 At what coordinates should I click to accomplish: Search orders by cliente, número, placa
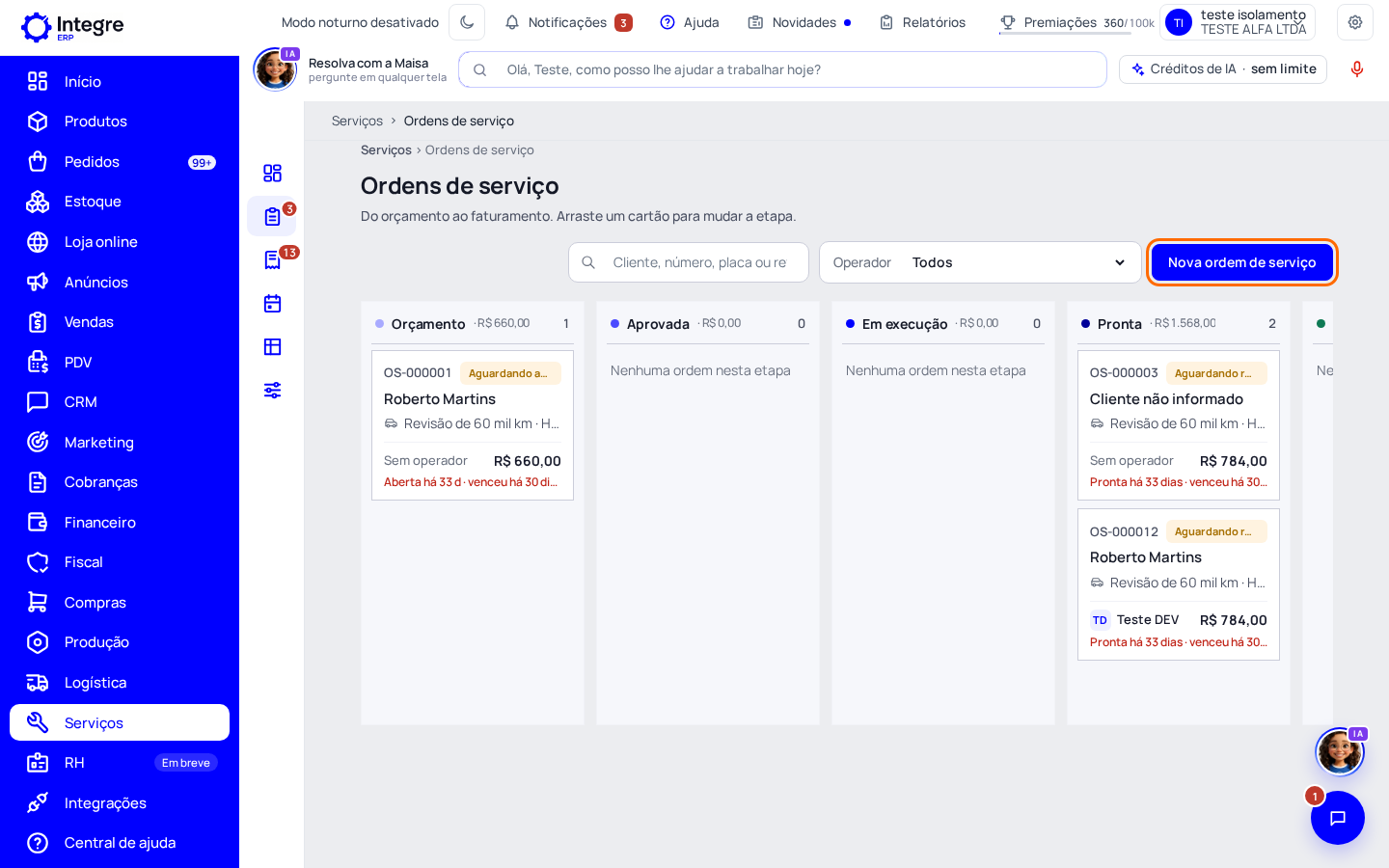point(689,262)
